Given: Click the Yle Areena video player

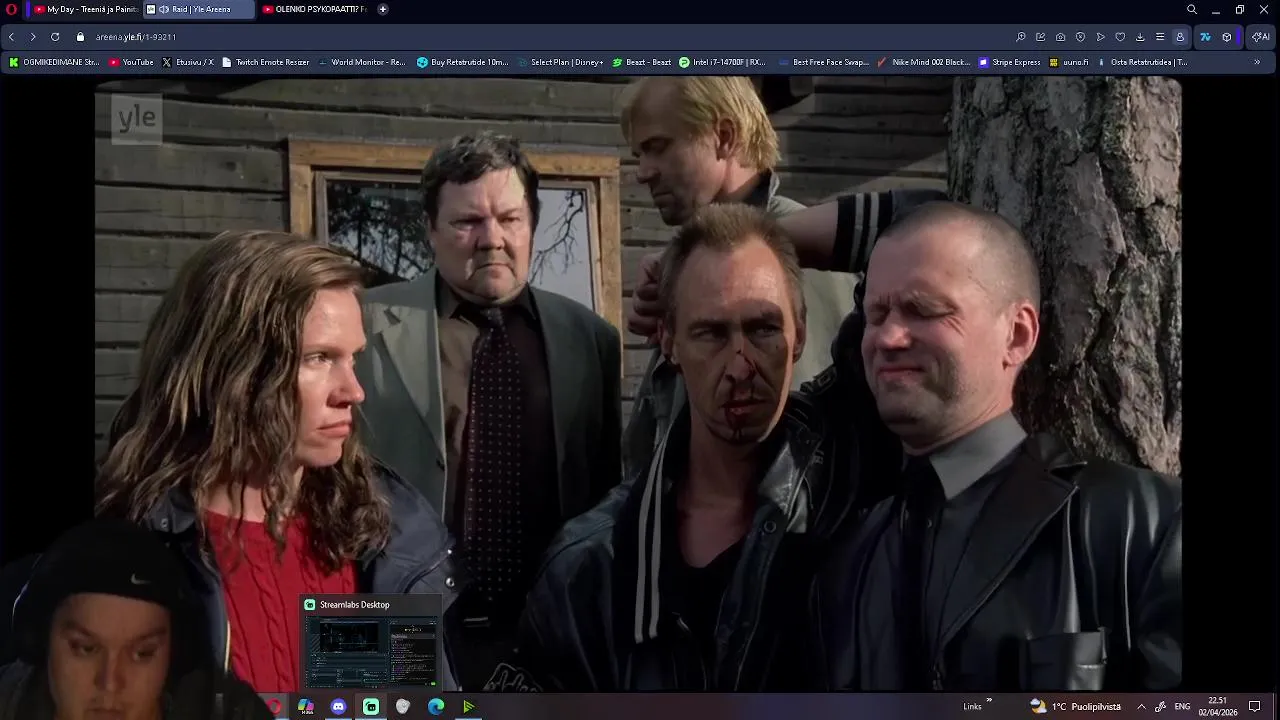Looking at the screenshot, I should tap(638, 385).
